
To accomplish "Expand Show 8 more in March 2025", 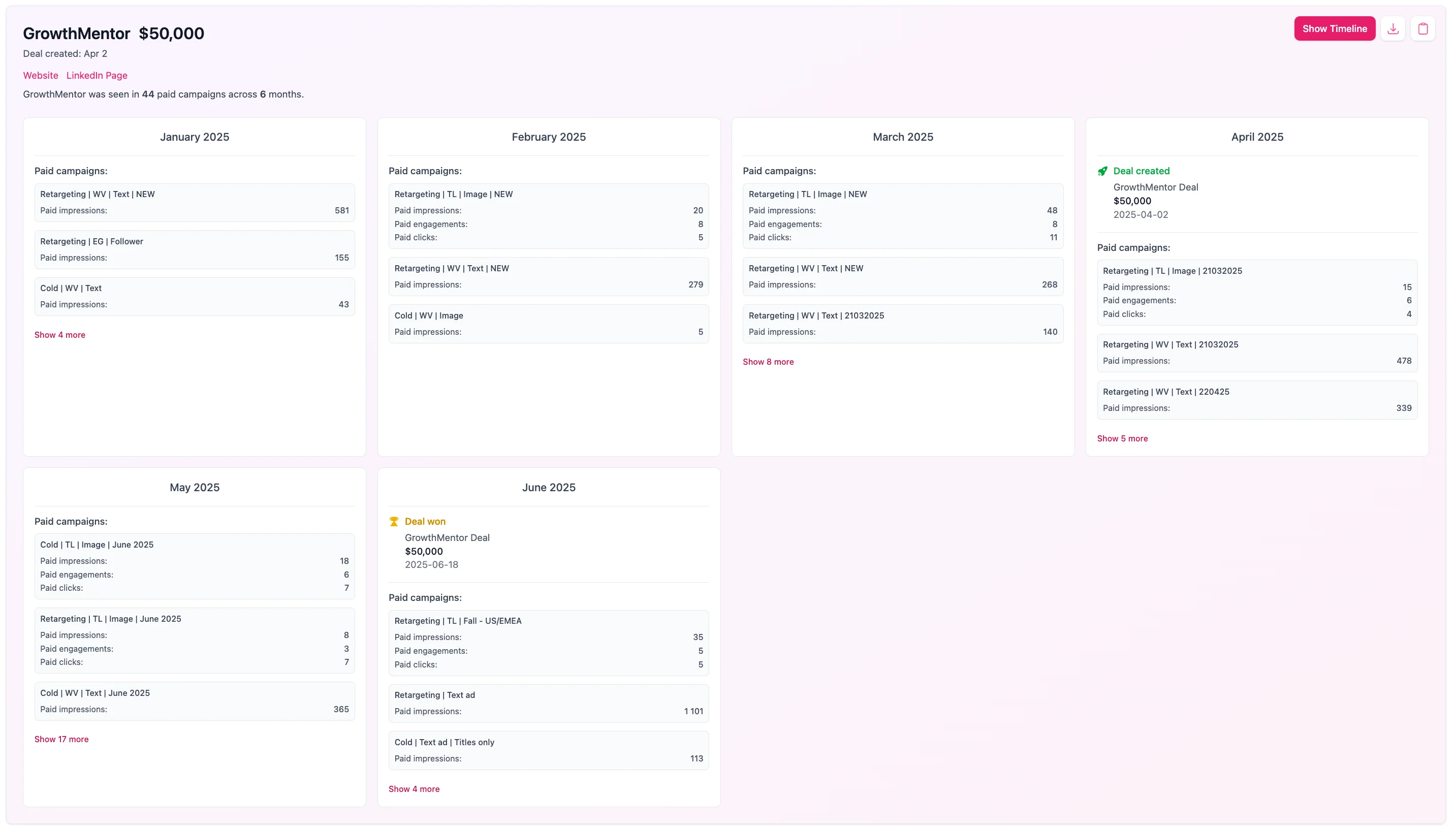I will tap(768, 362).
